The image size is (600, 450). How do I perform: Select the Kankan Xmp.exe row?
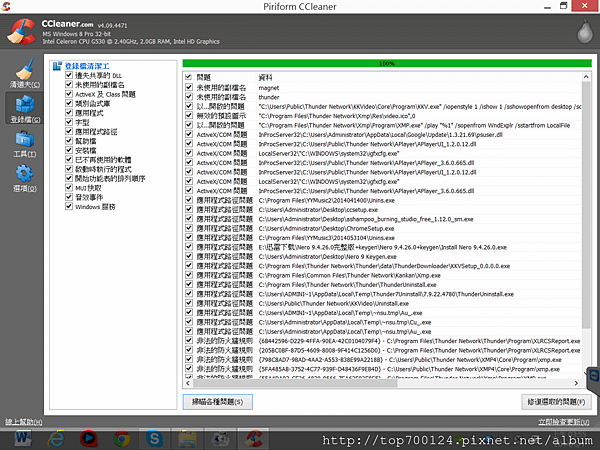click(383, 275)
